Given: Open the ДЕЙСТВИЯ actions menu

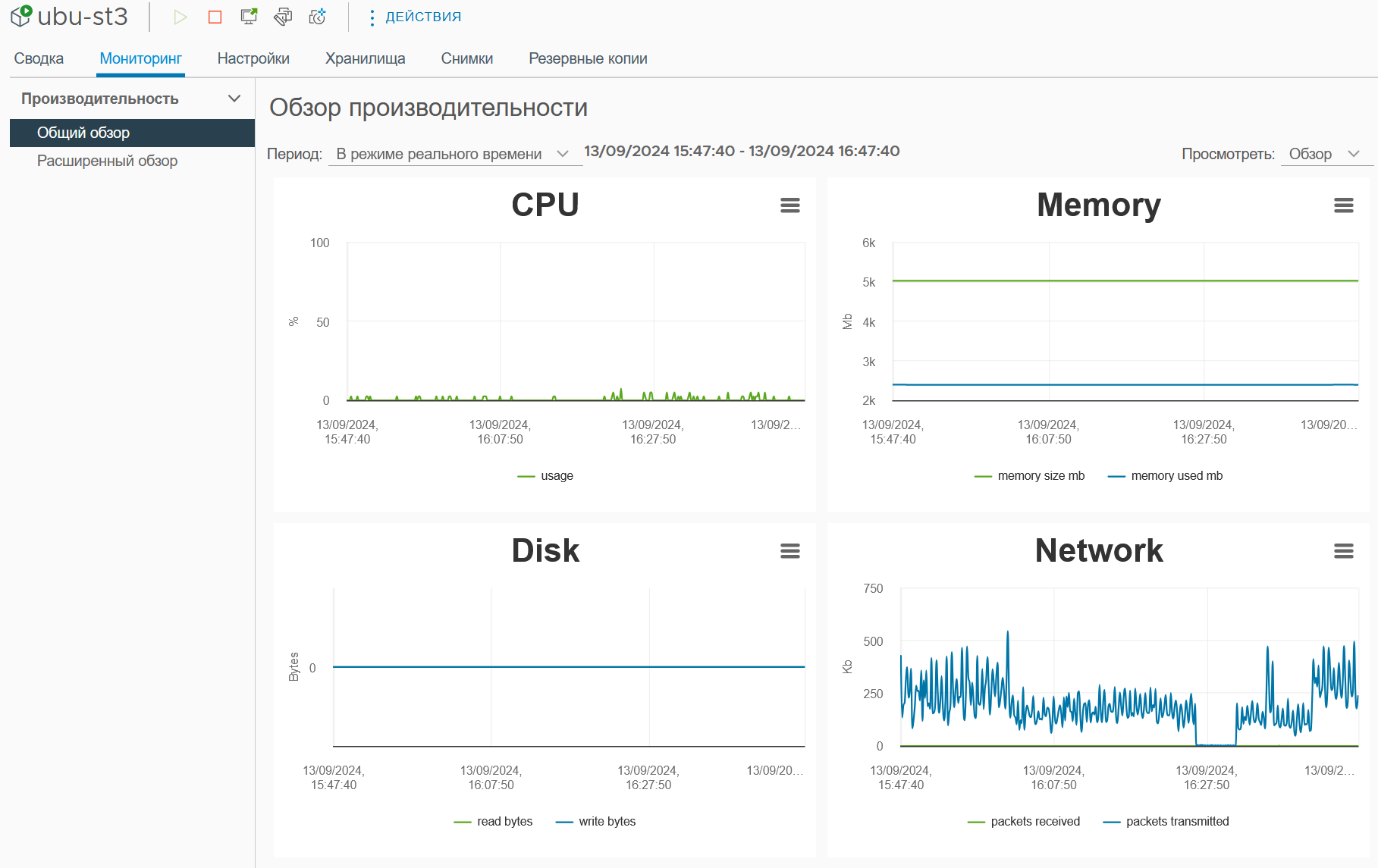Looking at the screenshot, I should click(x=415, y=17).
